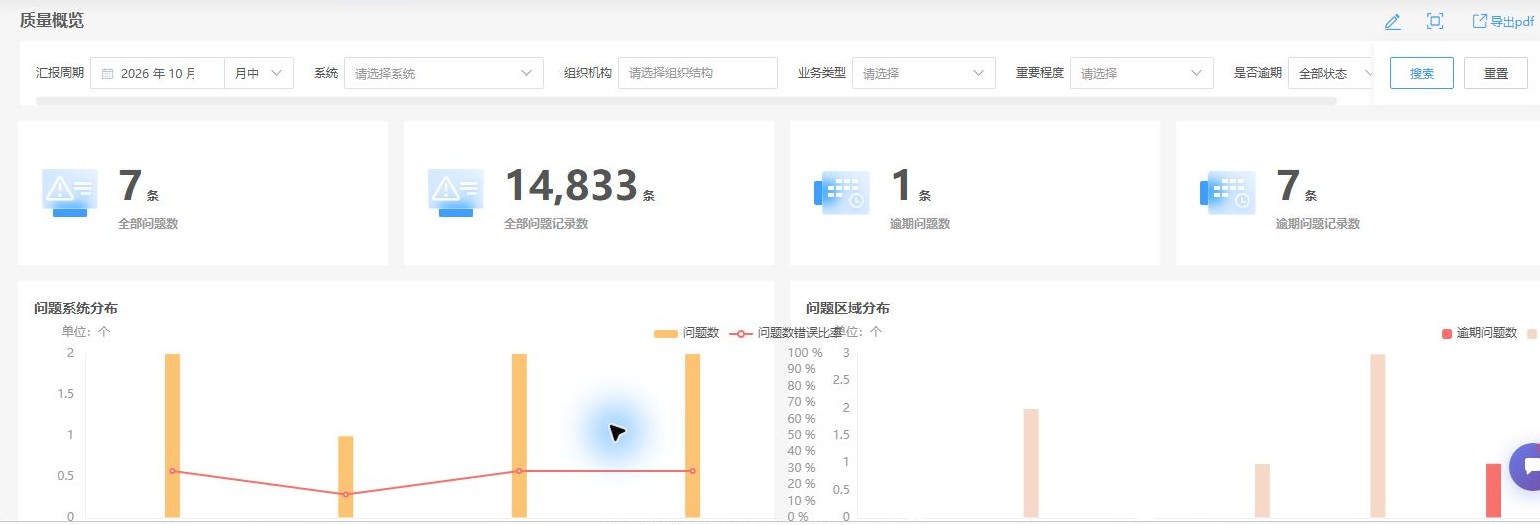1540x525 pixels.
Task: Click the 搜索 button
Action: [x=1422, y=73]
